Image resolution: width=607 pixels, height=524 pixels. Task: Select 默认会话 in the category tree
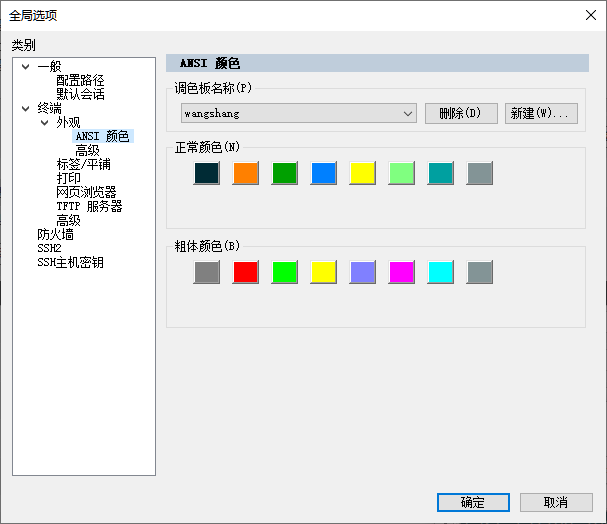pos(81,94)
